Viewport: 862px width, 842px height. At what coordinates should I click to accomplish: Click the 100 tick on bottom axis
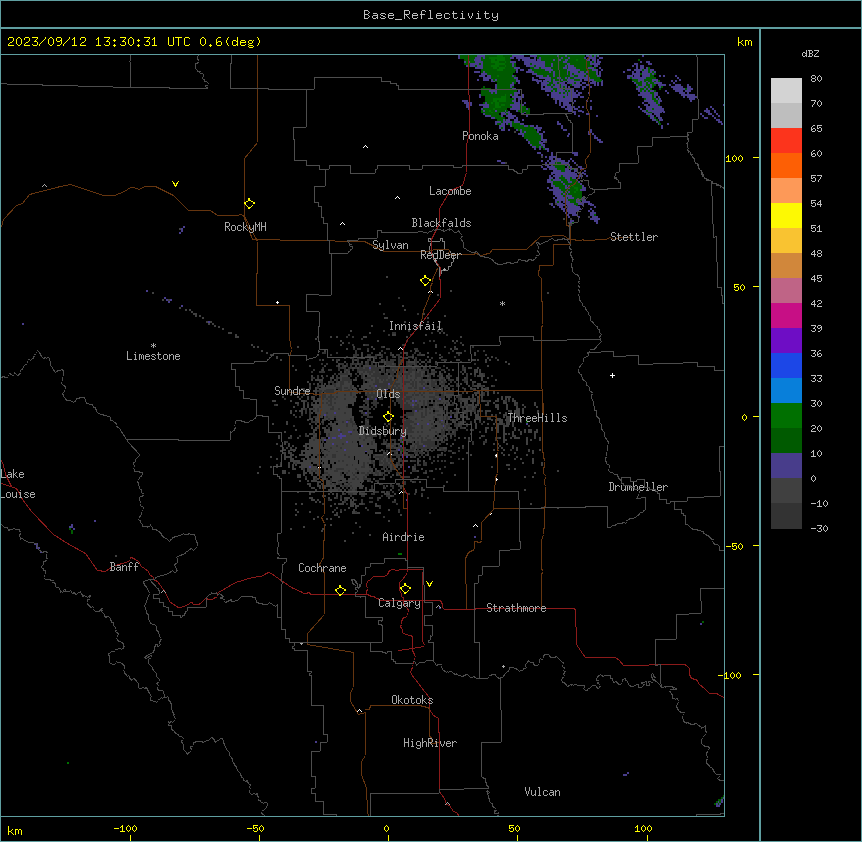pos(643,828)
